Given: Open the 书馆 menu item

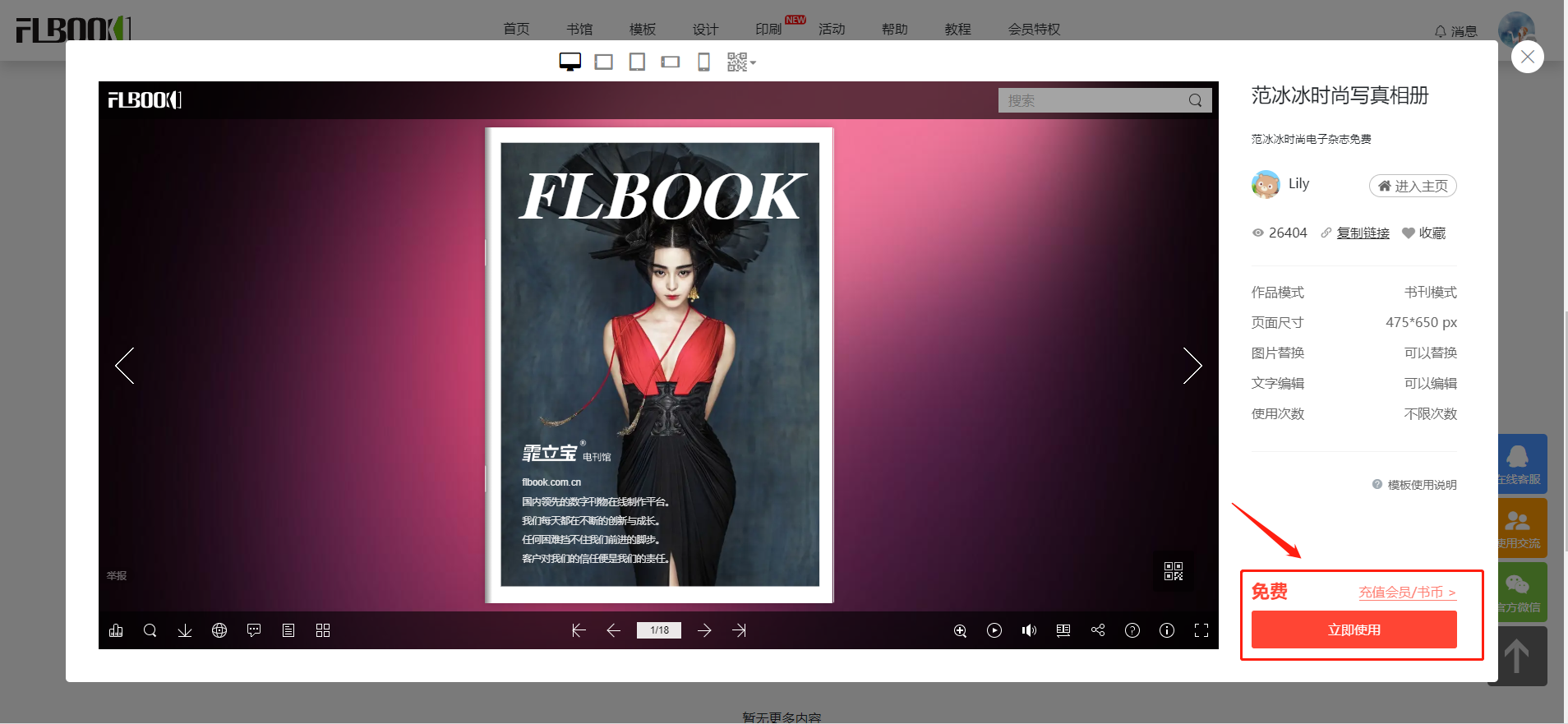Looking at the screenshot, I should [x=579, y=29].
